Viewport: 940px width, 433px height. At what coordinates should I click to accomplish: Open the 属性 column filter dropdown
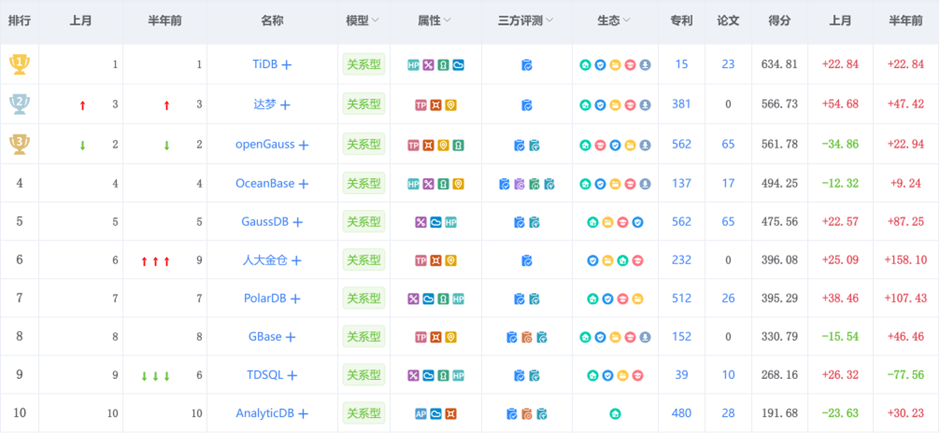447,21
